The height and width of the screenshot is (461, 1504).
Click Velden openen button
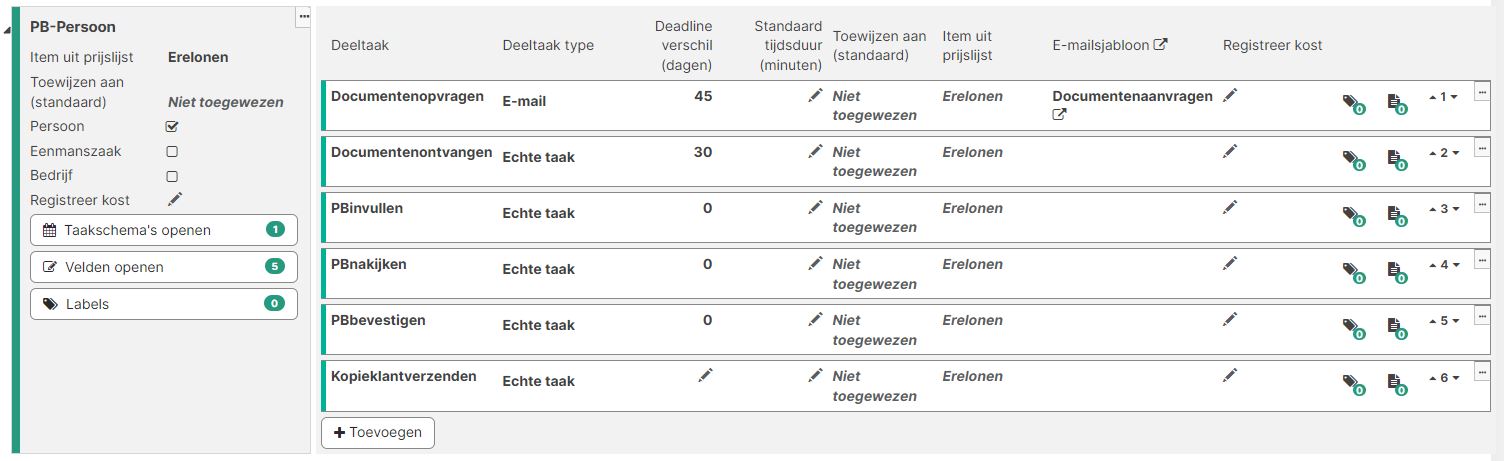[164, 267]
